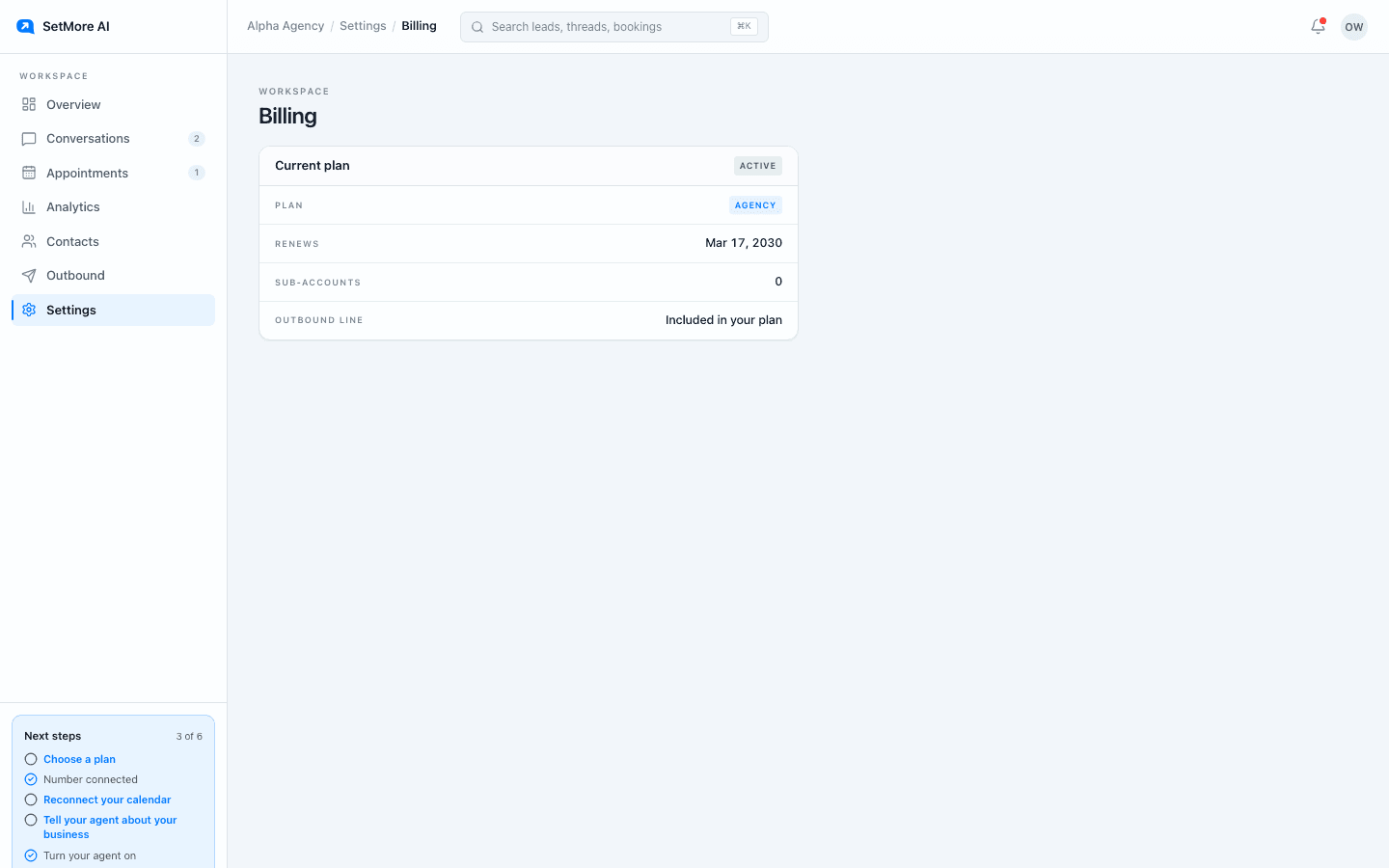
Task: Click the 3 of 6 progress text
Action: (189, 736)
